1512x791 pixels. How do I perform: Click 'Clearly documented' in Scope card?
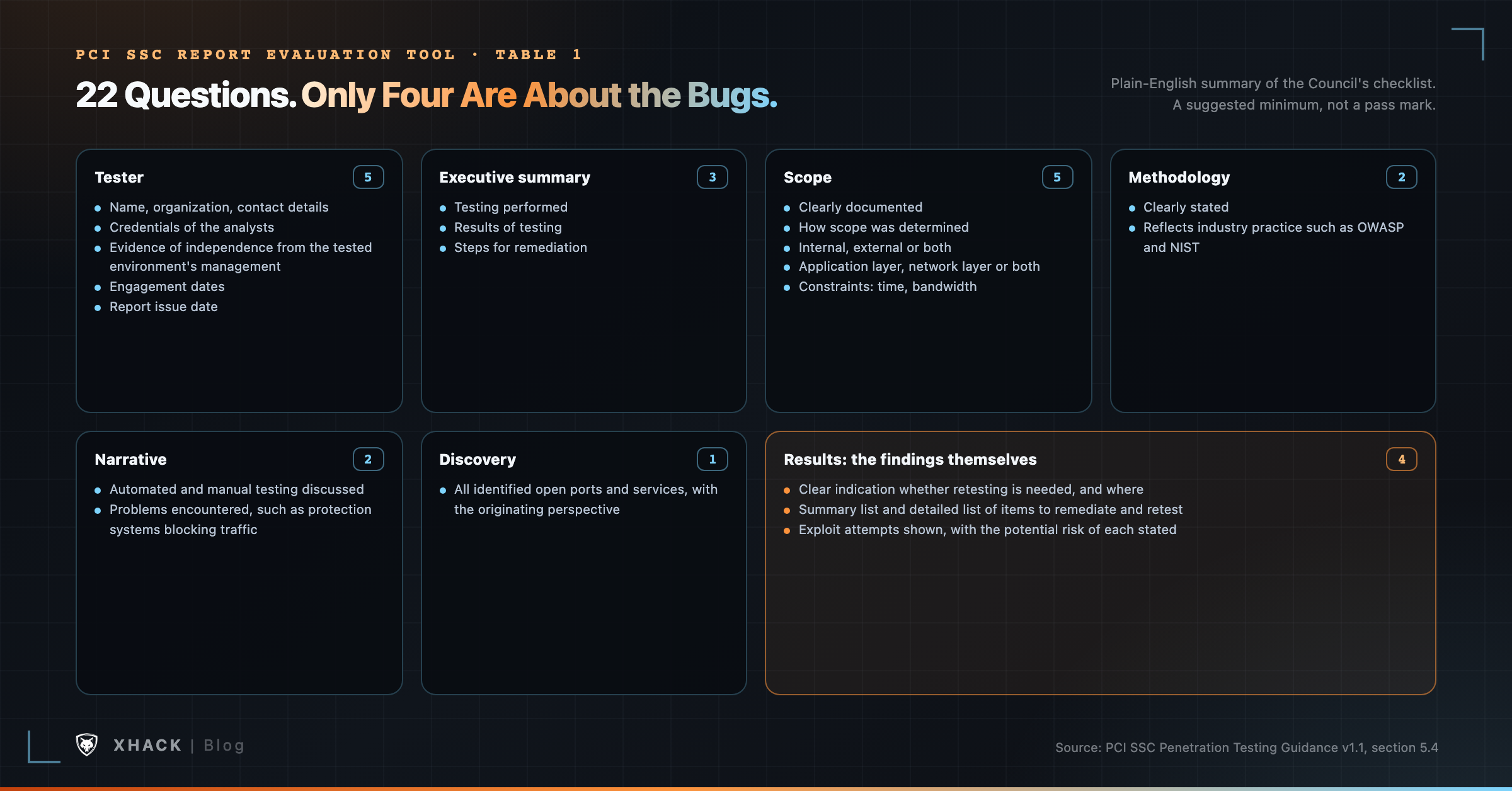click(x=861, y=207)
